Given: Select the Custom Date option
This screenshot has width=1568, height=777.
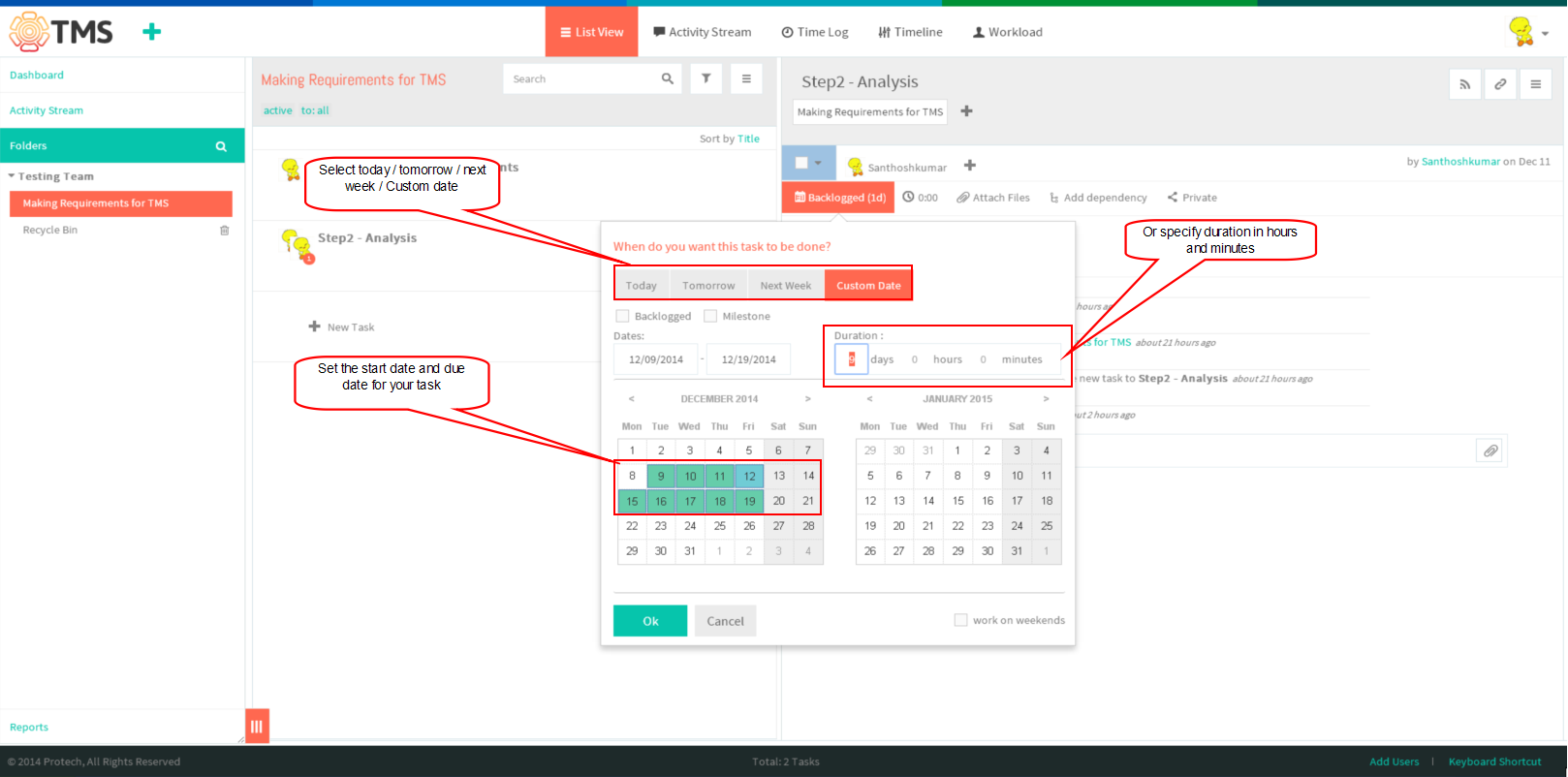Looking at the screenshot, I should (868, 285).
